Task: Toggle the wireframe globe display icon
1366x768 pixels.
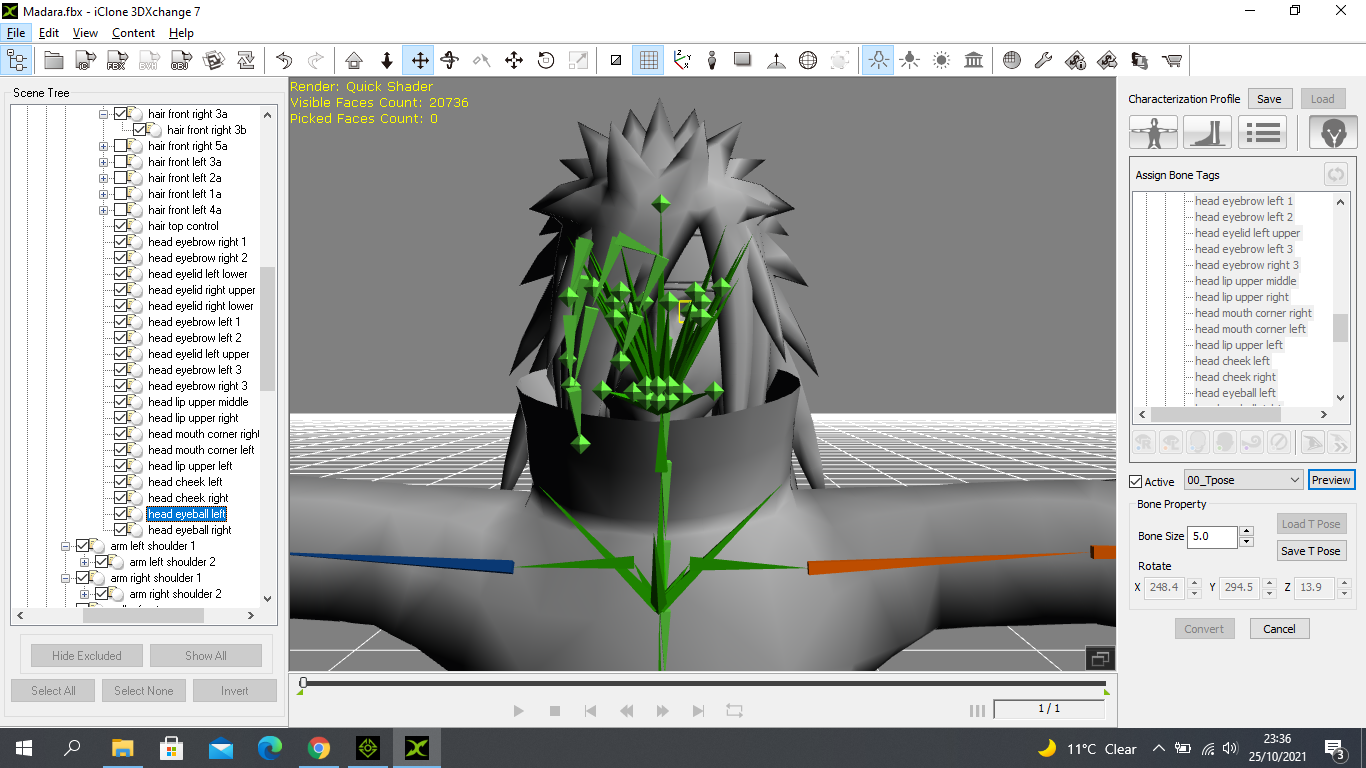Action: click(x=808, y=61)
